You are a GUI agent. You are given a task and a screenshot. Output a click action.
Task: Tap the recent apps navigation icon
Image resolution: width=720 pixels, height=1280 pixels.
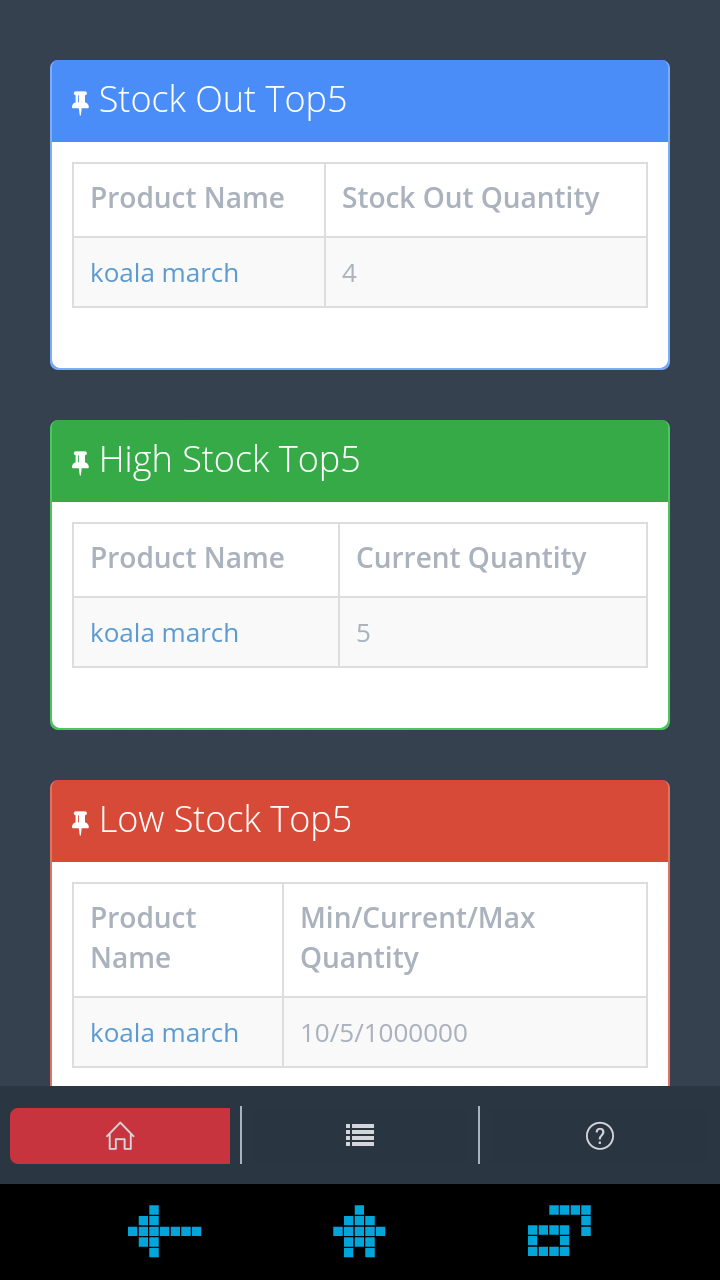[x=559, y=1230]
